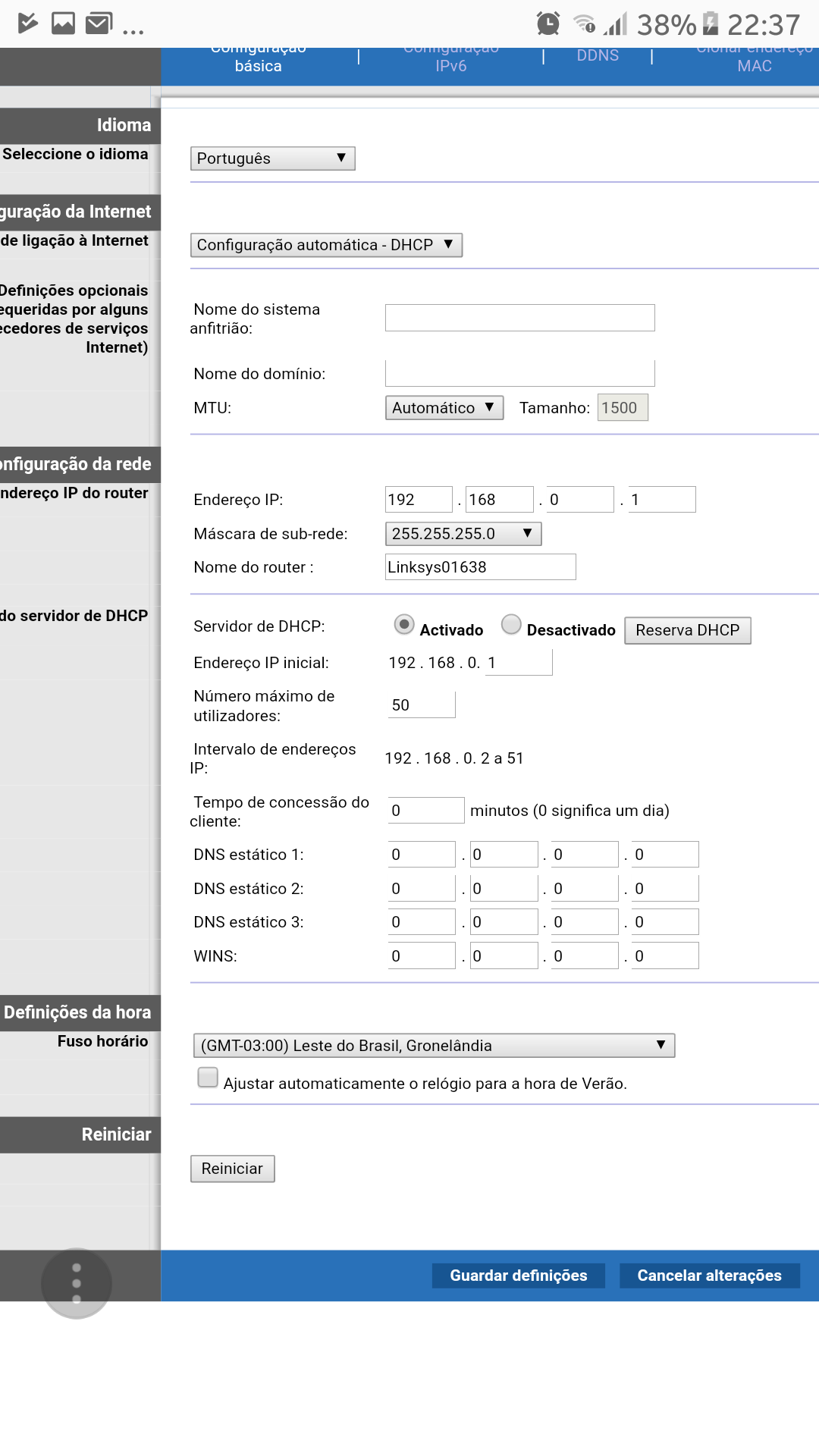The height and width of the screenshot is (1456, 819).
Task: Tap the 22:37 clock in status bar
Action: point(764,25)
